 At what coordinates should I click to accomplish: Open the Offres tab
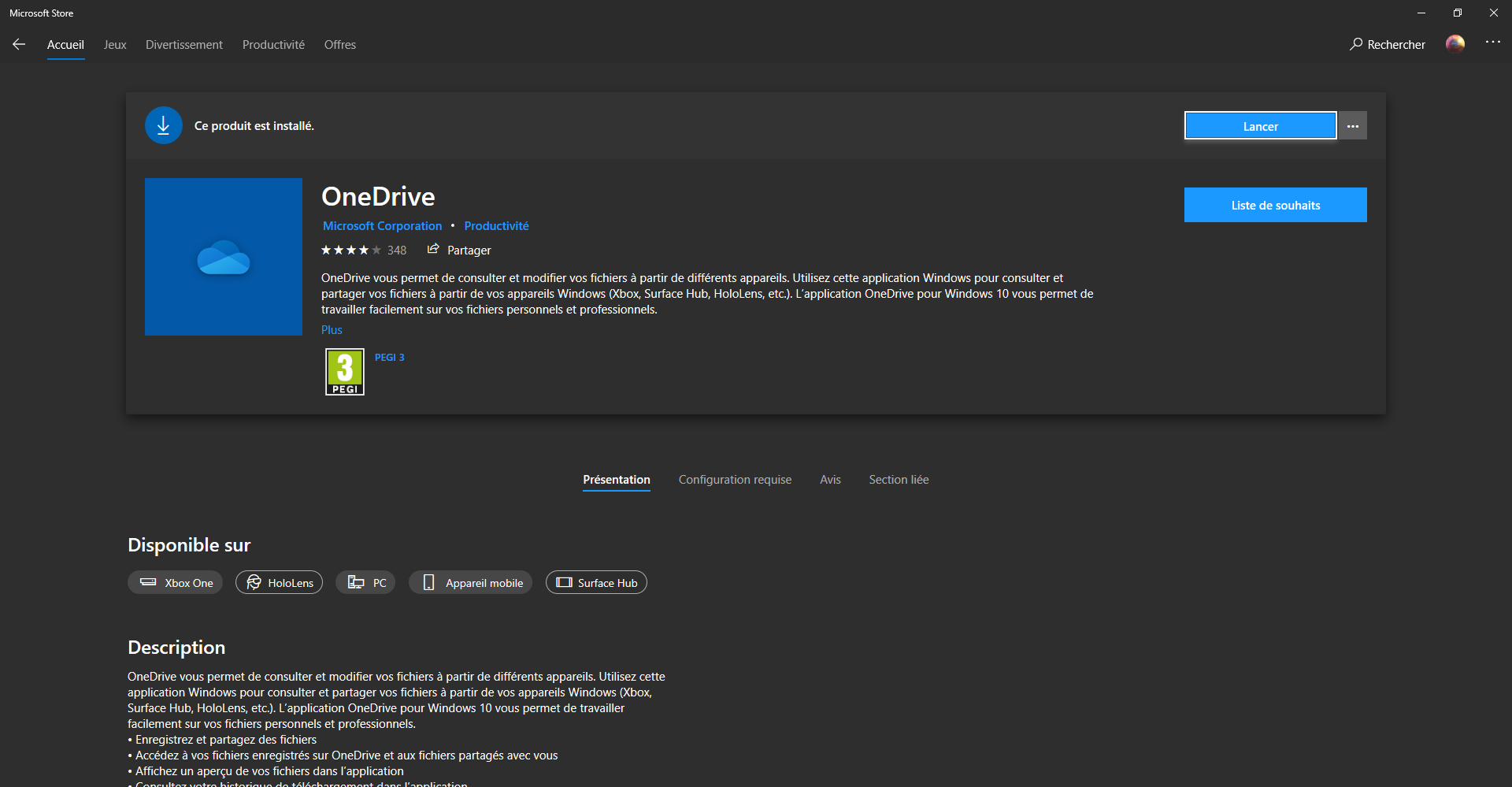[x=340, y=45]
